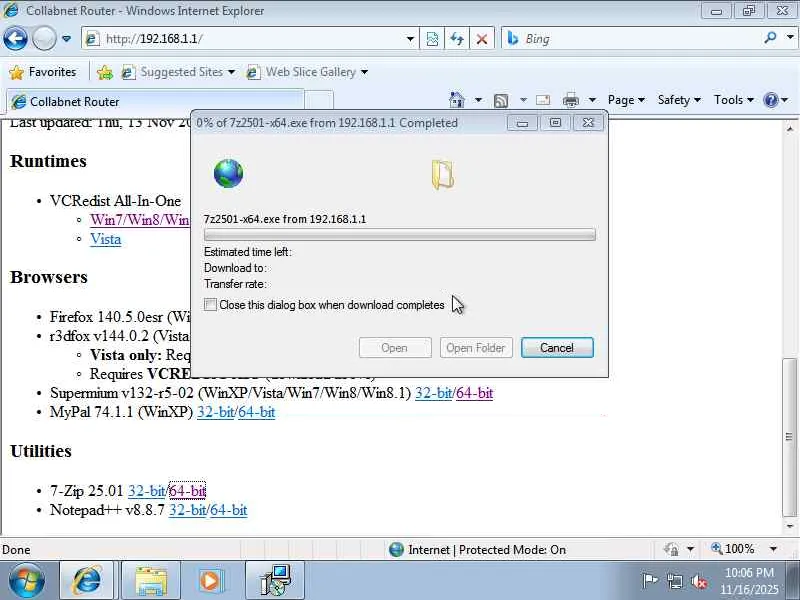The width and height of the screenshot is (800, 600).
Task: Click the Print icon
Action: coord(571,100)
